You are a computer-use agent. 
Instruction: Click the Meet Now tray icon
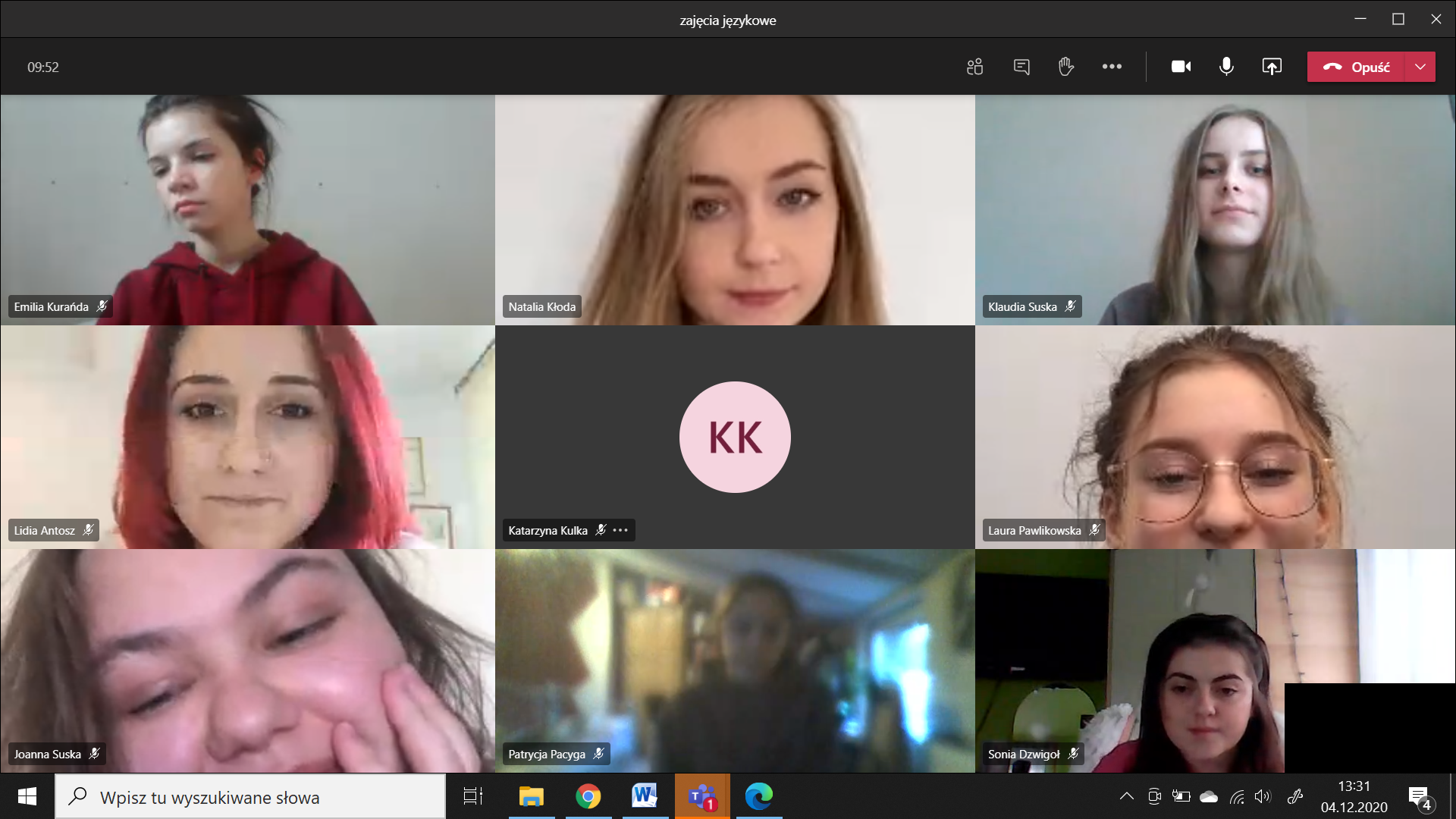(1154, 796)
